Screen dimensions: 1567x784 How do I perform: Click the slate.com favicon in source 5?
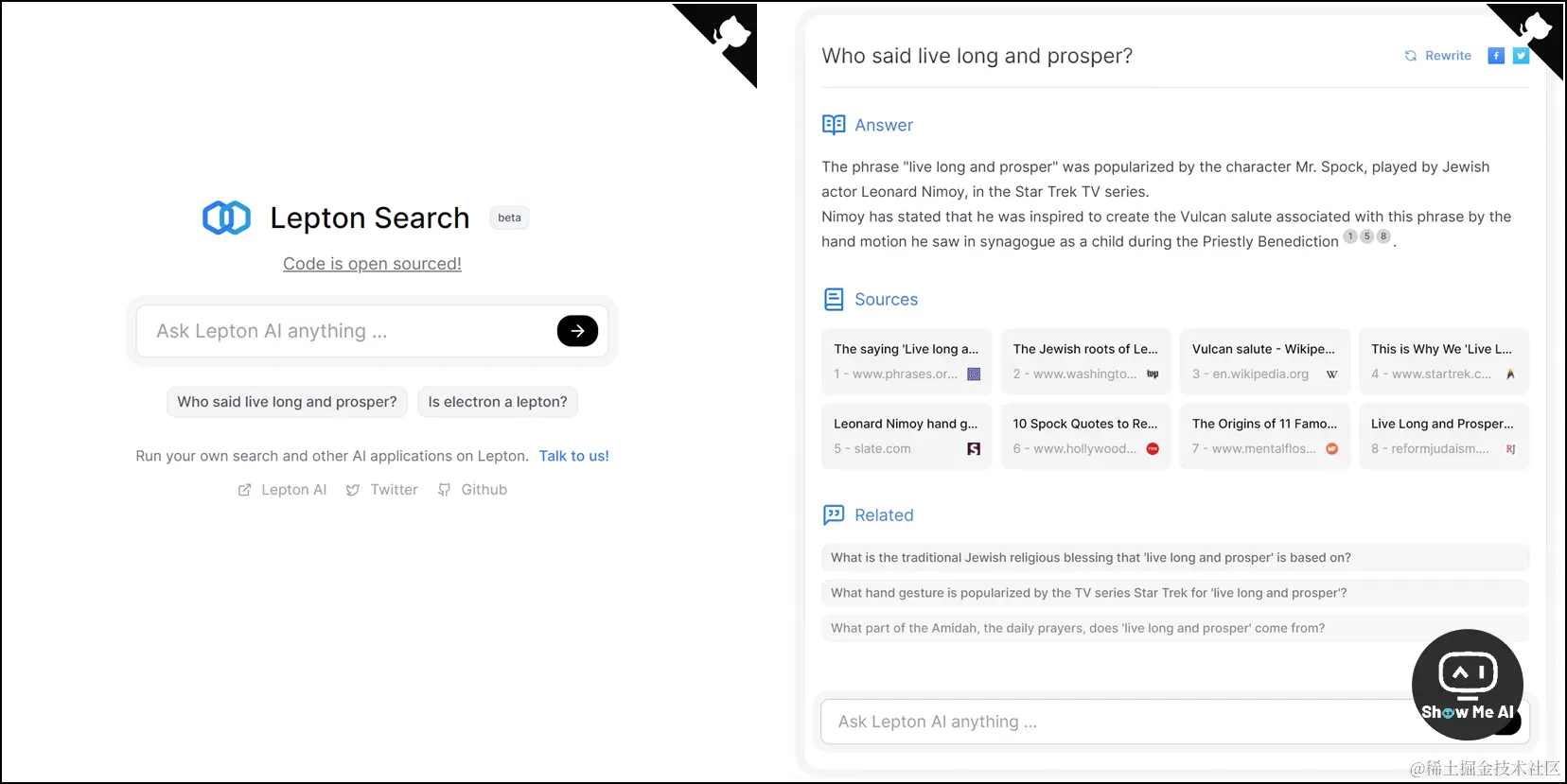[974, 449]
